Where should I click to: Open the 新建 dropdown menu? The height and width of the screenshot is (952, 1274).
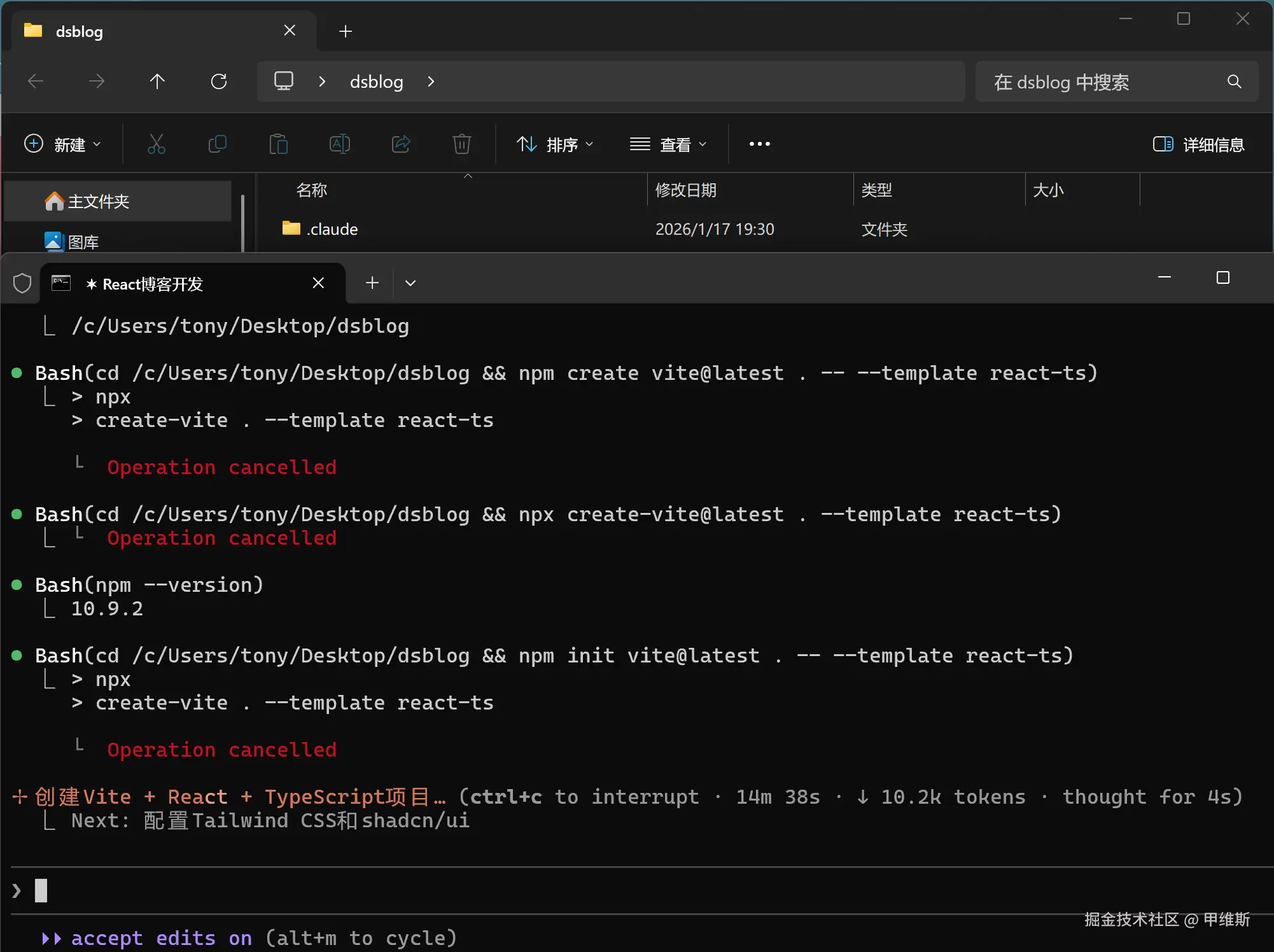tap(62, 144)
